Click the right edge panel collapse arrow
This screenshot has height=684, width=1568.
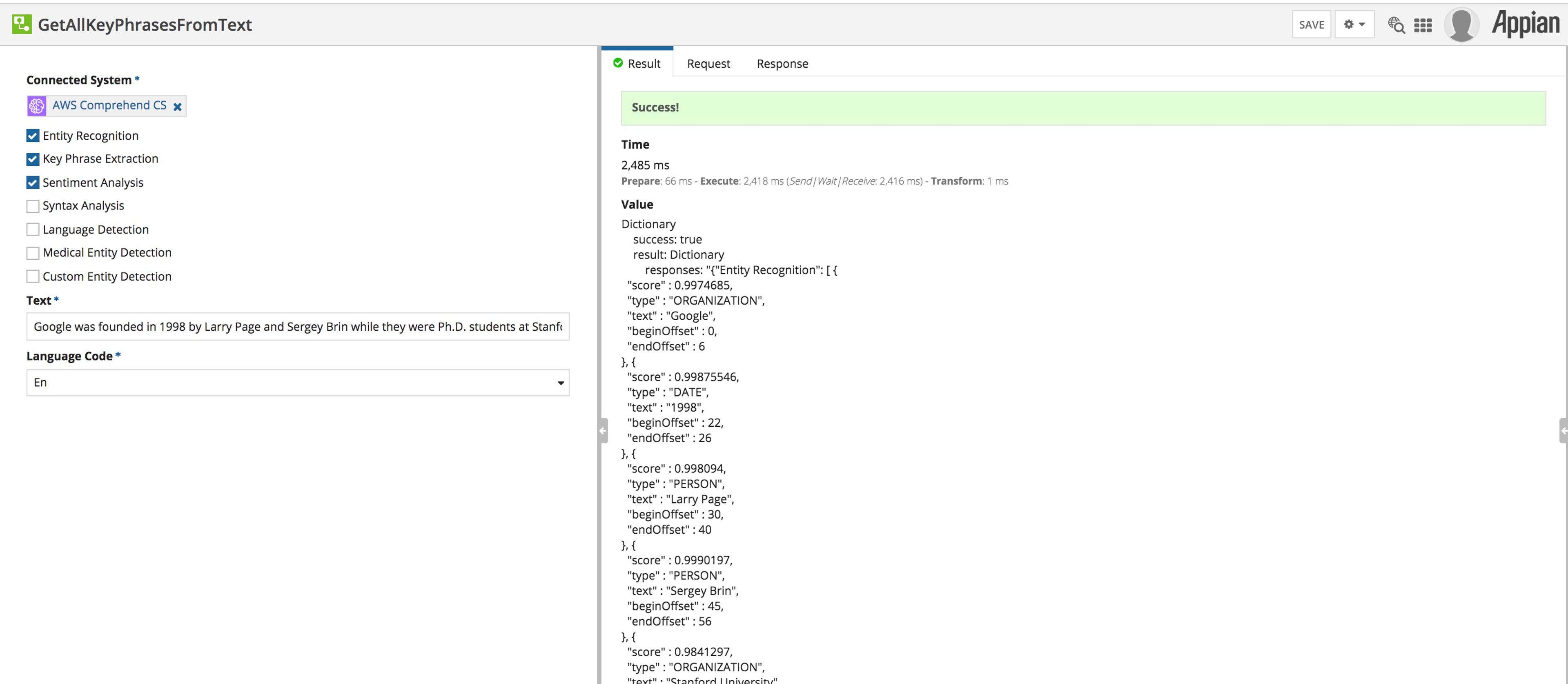pos(1563,431)
